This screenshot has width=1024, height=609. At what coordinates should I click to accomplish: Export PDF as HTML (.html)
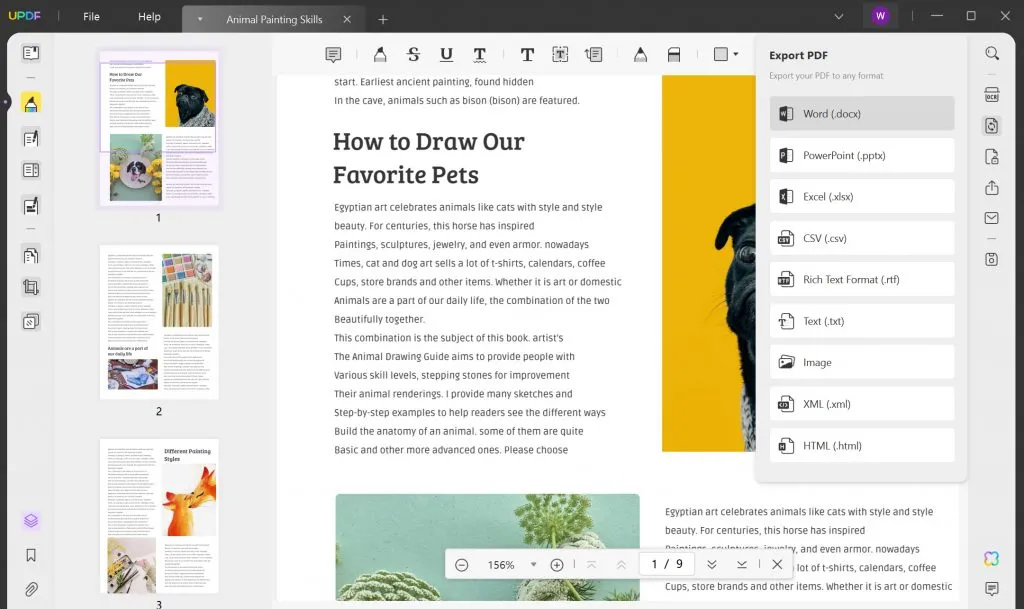point(861,444)
